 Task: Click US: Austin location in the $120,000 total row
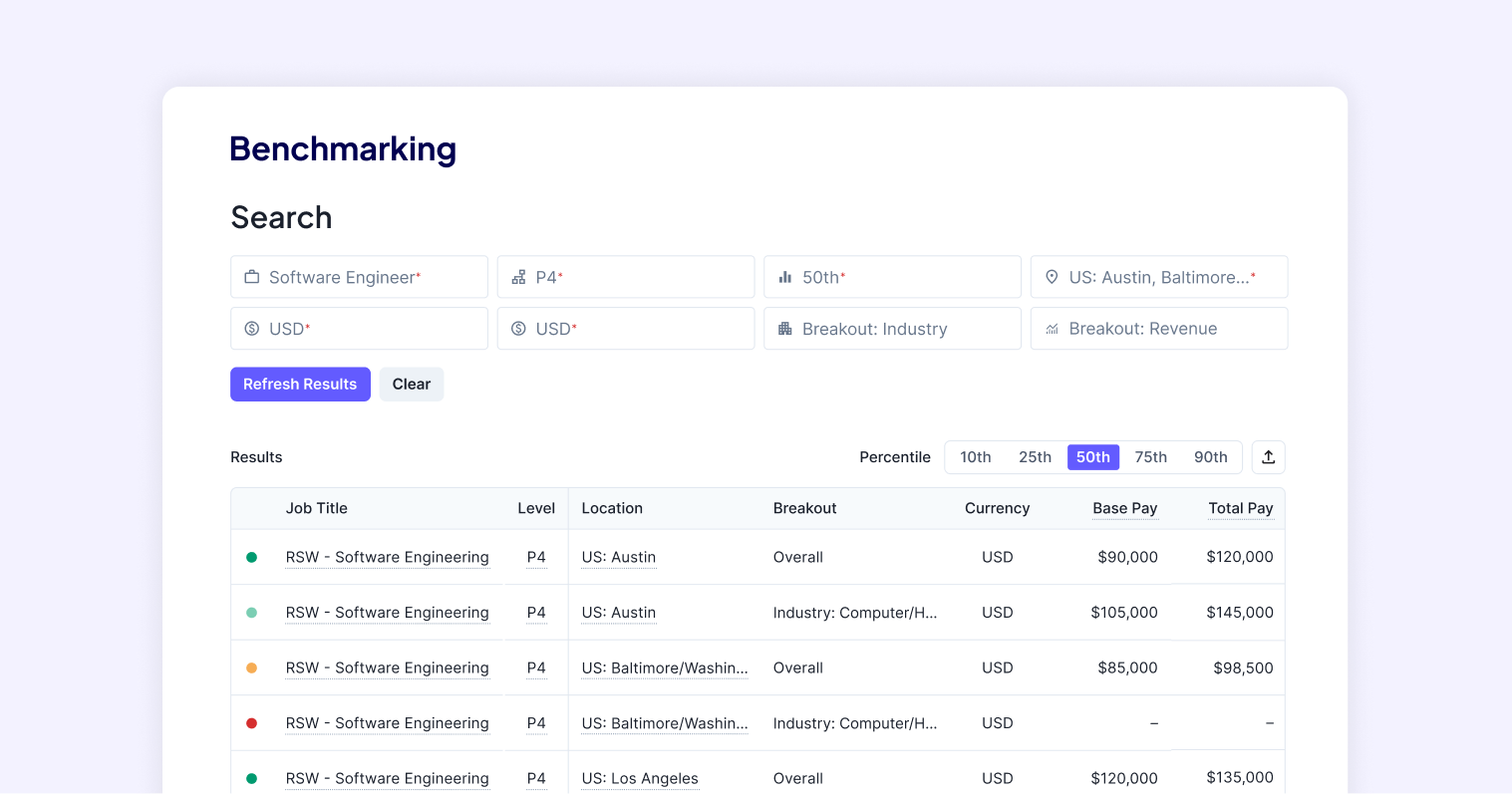coord(619,557)
